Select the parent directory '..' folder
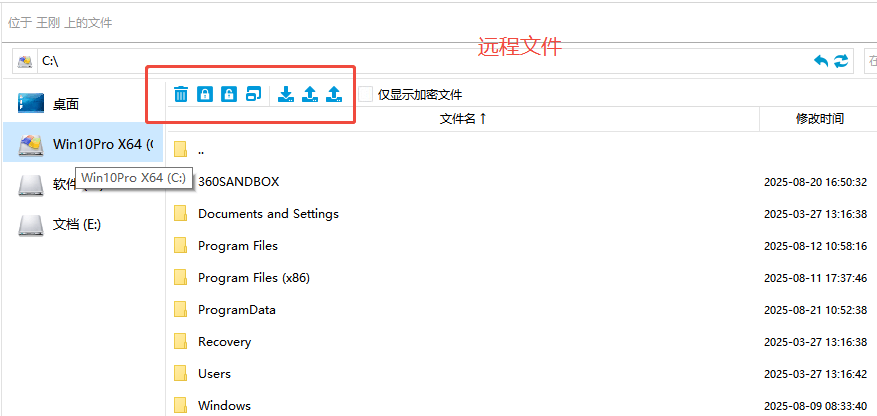 (x=200, y=150)
